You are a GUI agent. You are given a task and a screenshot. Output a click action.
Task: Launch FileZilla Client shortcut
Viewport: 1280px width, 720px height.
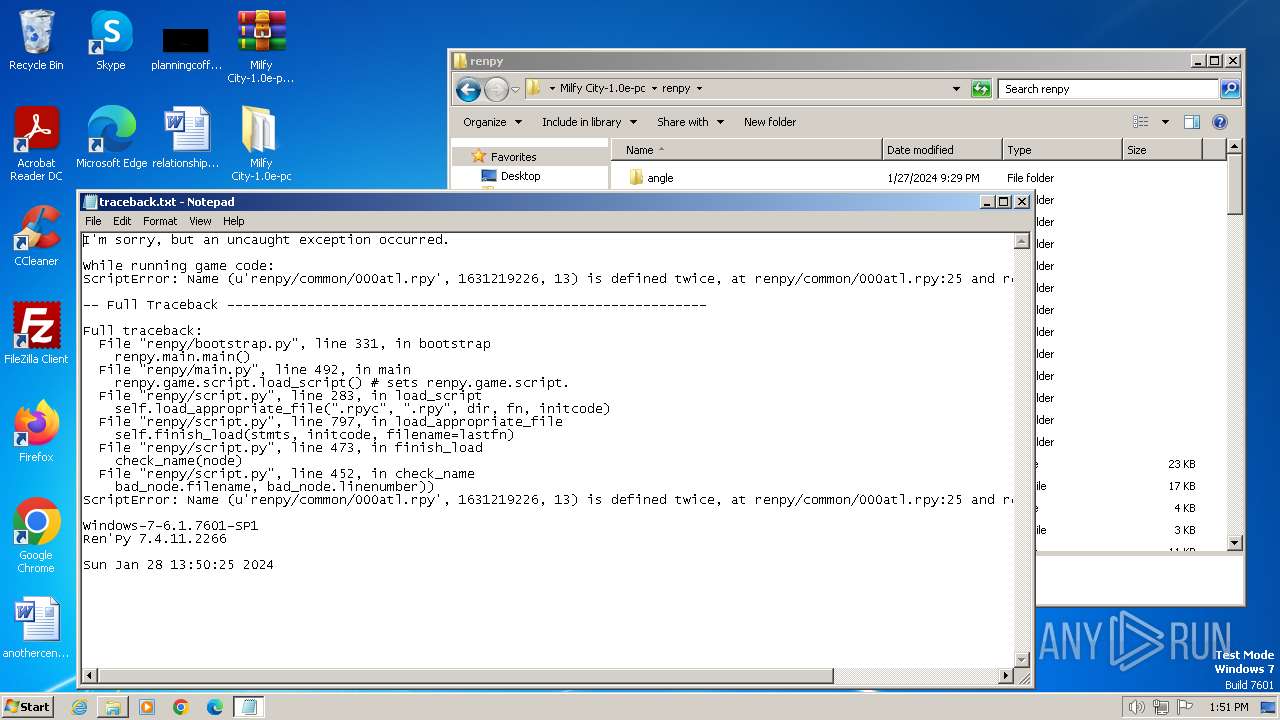pyautogui.click(x=36, y=334)
